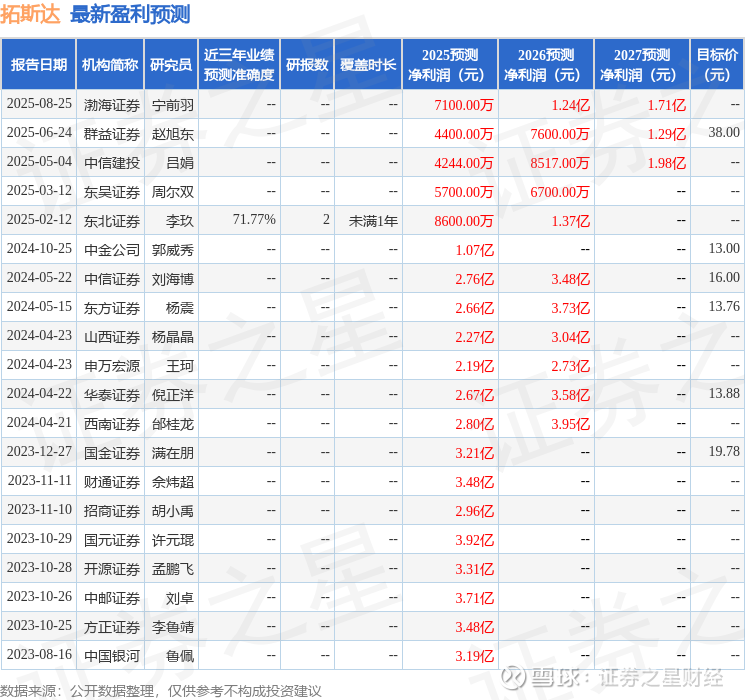Click the 2025预测净利润 header
The image size is (745, 700).
click(449, 65)
